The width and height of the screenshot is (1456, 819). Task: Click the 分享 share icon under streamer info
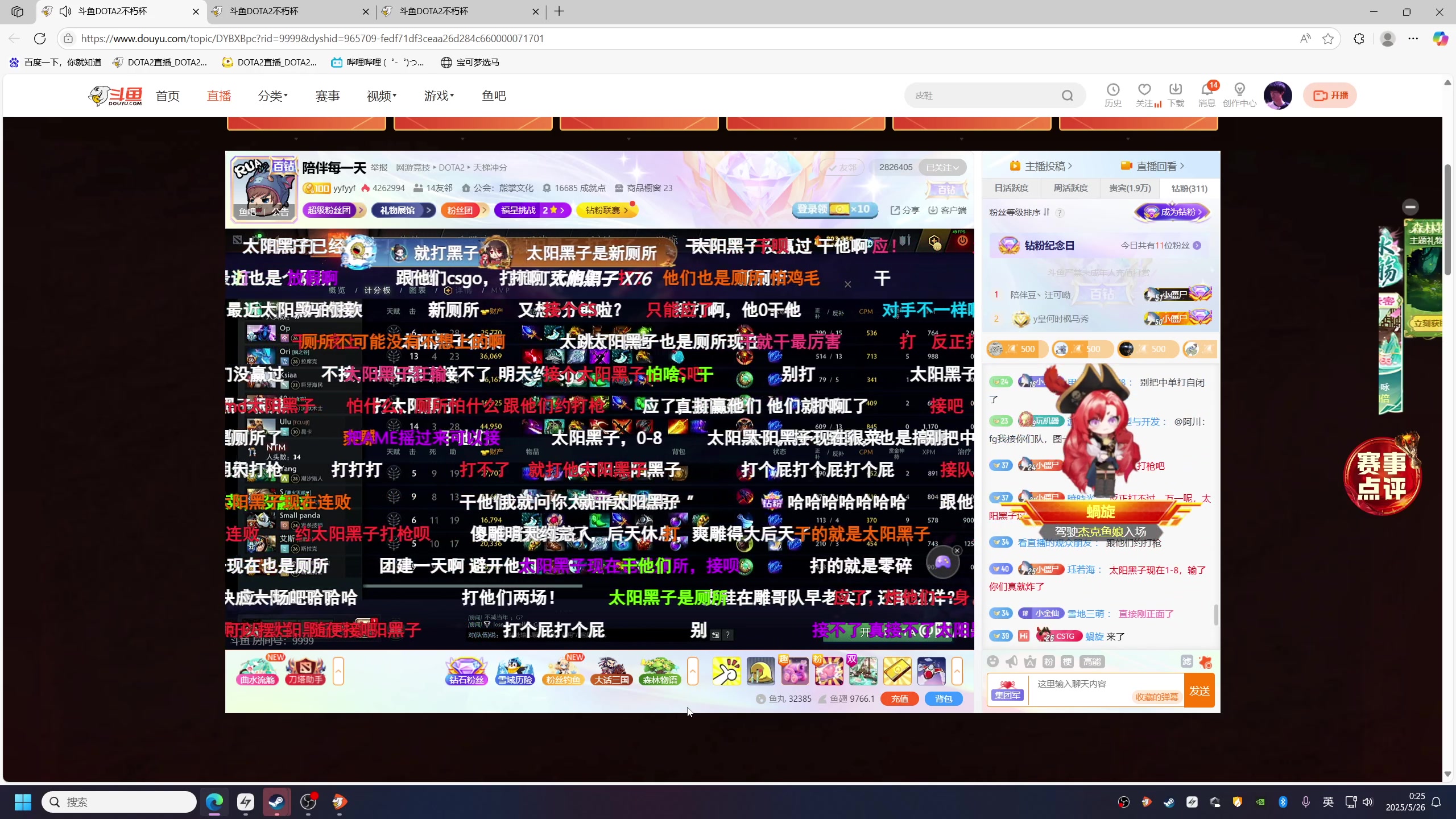click(905, 210)
